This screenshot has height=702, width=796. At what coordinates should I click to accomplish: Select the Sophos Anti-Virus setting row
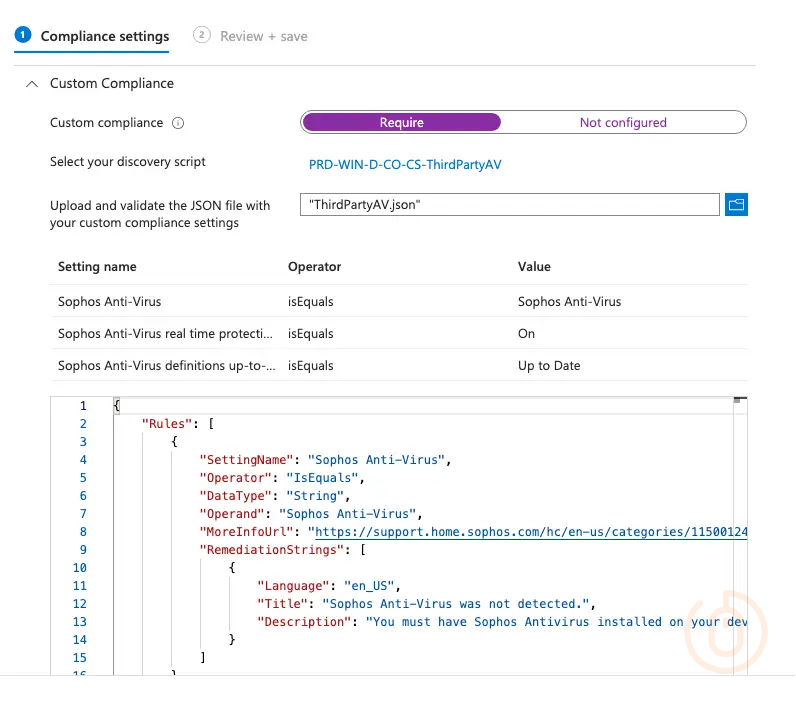click(x=109, y=301)
